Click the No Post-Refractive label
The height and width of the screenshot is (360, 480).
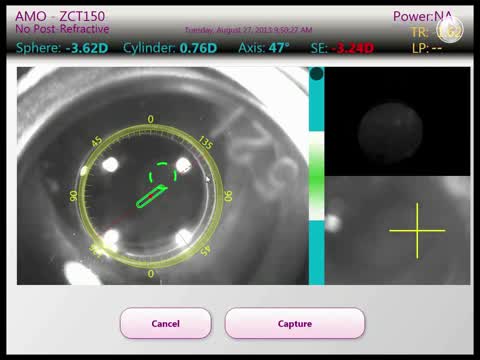62,29
